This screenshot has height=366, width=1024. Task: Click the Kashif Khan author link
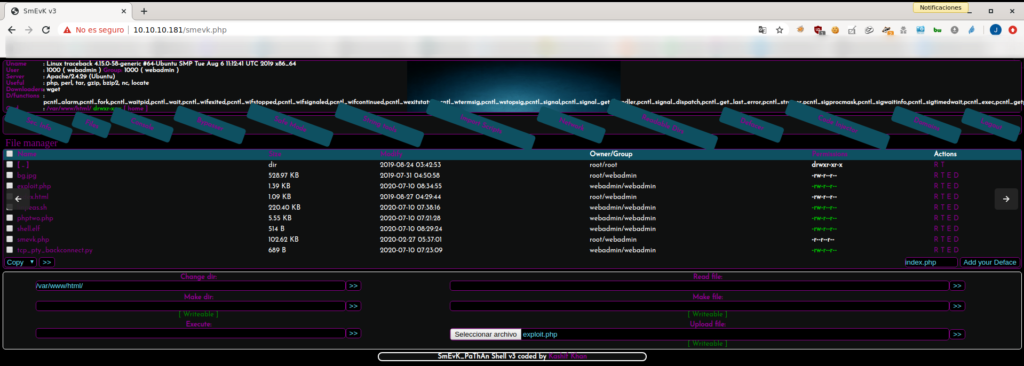point(567,357)
